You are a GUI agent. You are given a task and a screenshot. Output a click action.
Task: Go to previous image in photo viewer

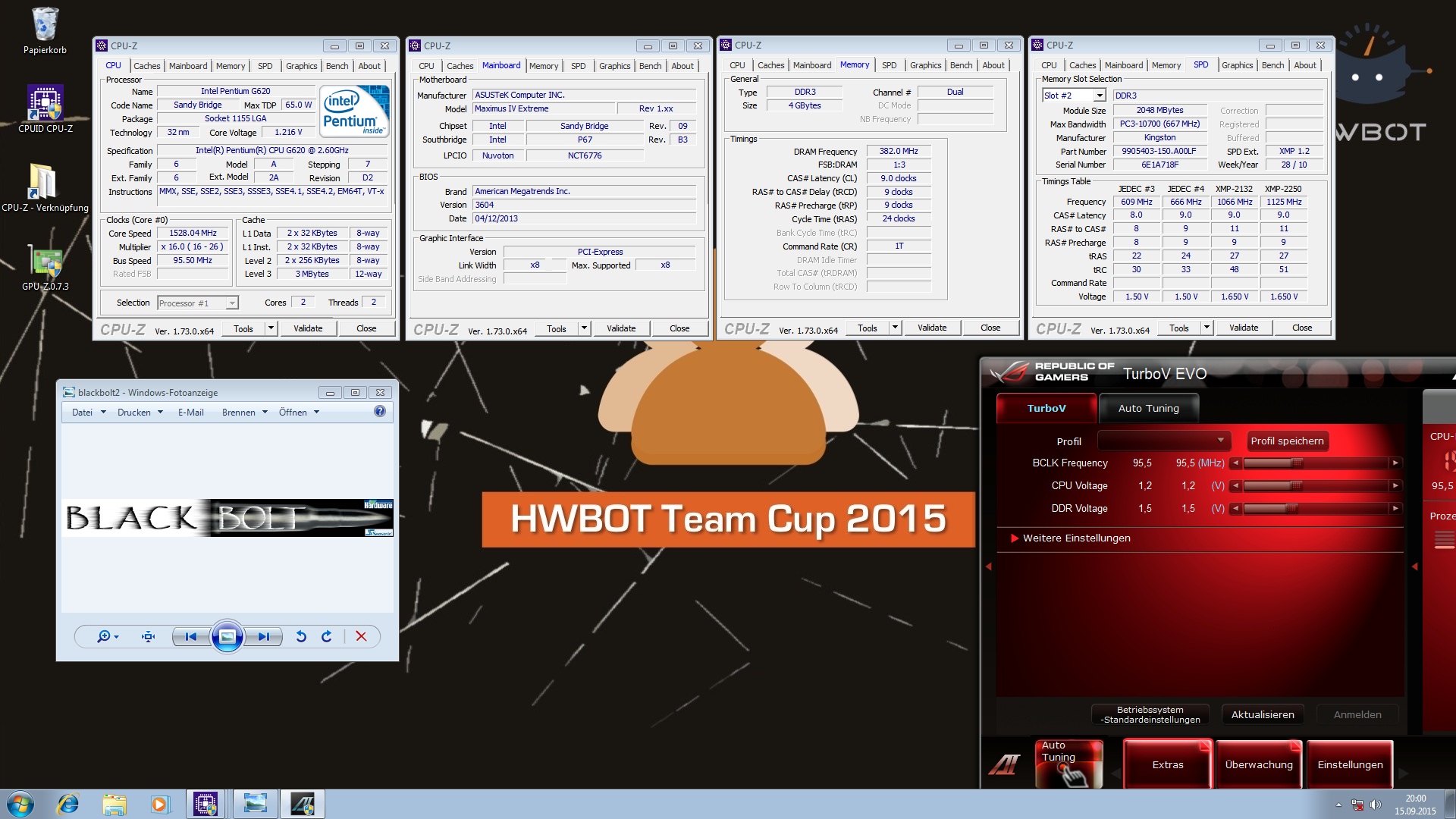coord(191,636)
